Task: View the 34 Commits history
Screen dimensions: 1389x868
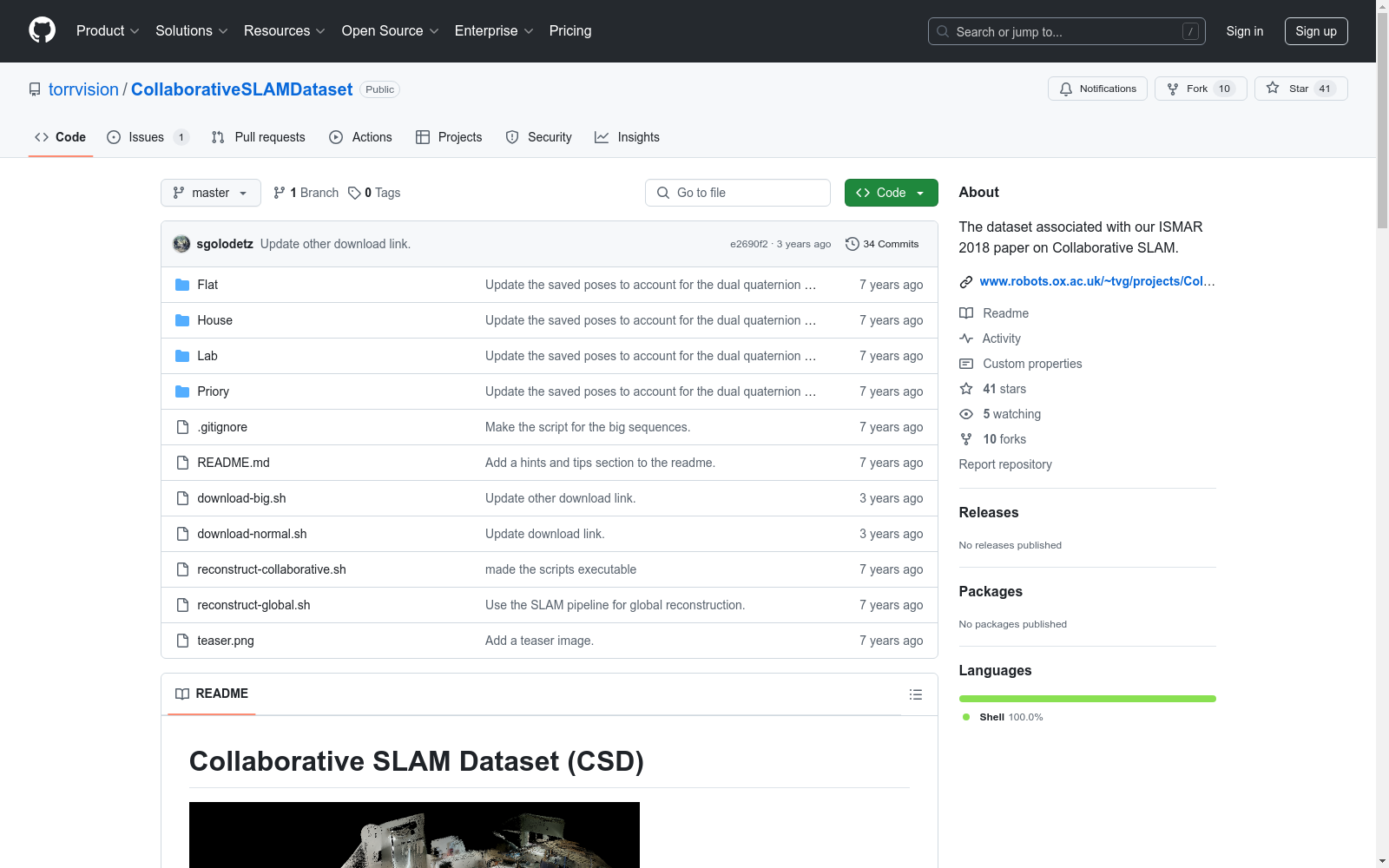Action: coord(882,244)
